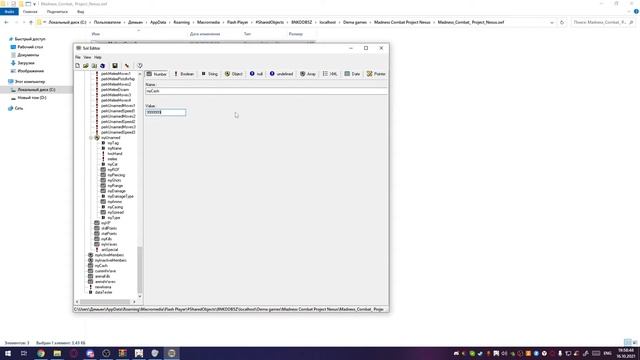Click the tree panel horizontal scrollbar thumb
Image resolution: width=640 pixels, height=360 pixels.
click(105, 302)
